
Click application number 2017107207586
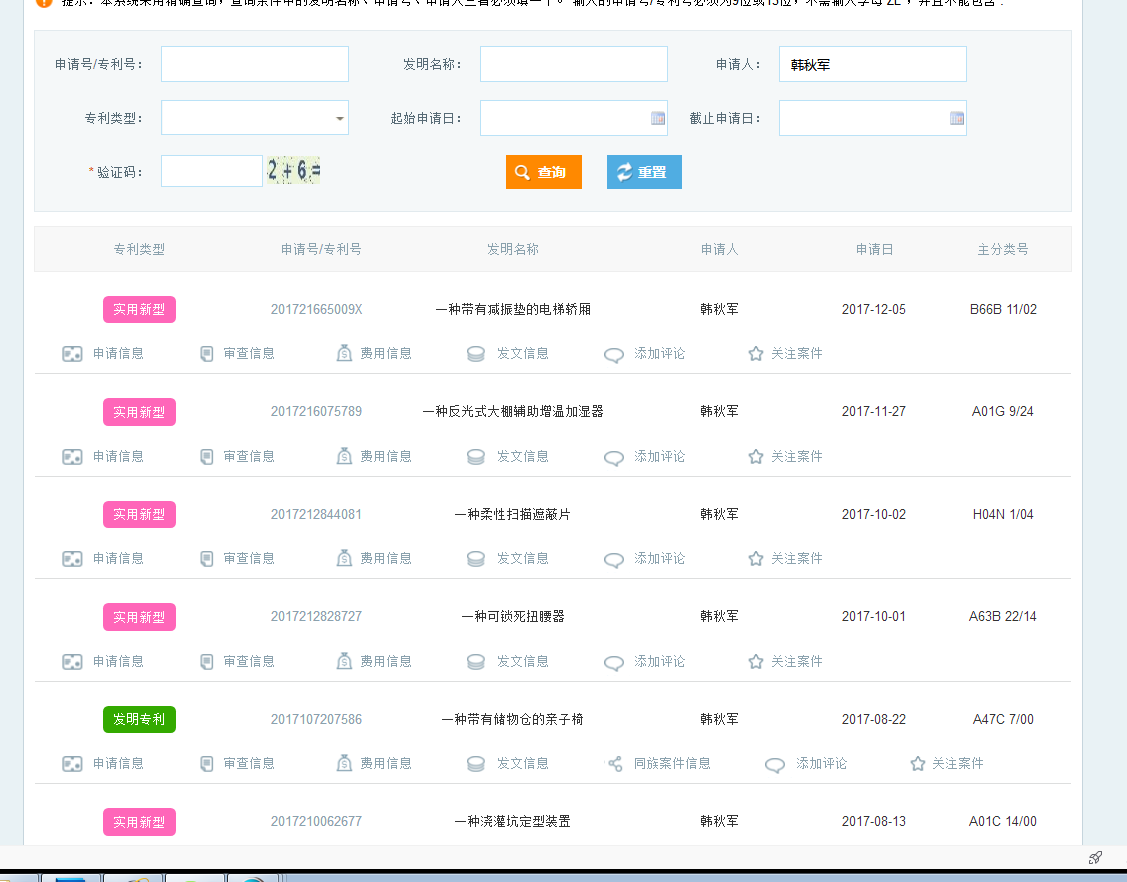316,719
